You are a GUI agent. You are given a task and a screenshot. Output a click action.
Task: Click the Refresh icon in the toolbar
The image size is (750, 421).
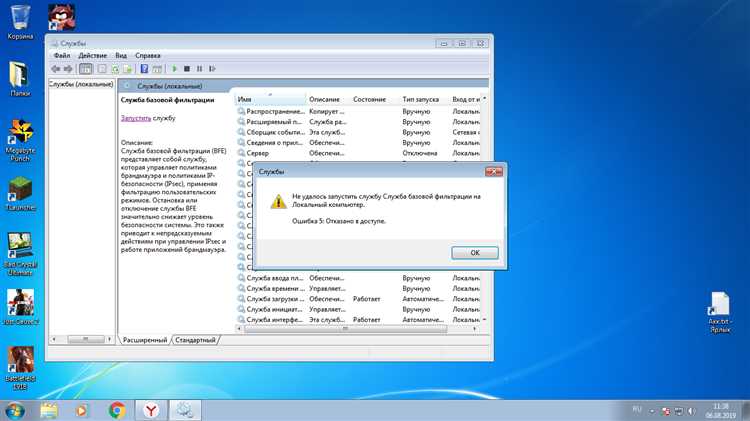tap(115, 69)
